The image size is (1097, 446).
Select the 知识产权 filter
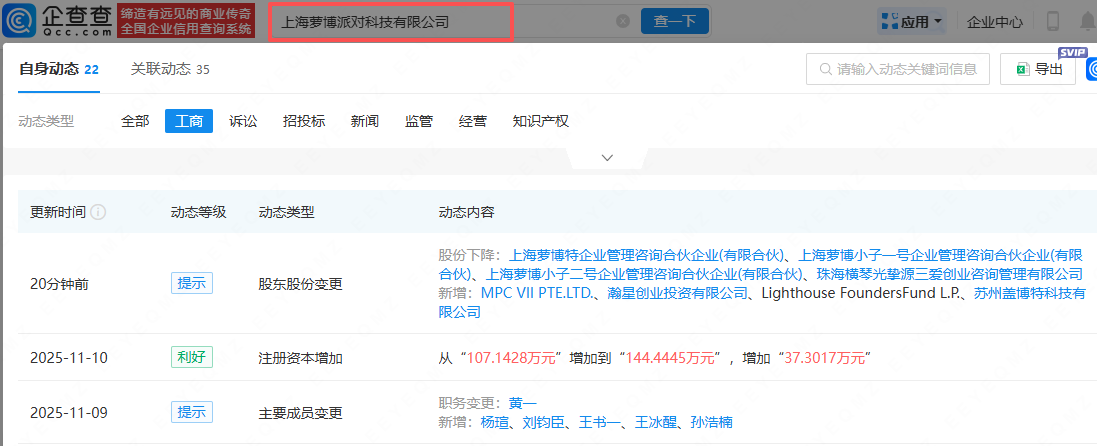[x=540, y=121]
